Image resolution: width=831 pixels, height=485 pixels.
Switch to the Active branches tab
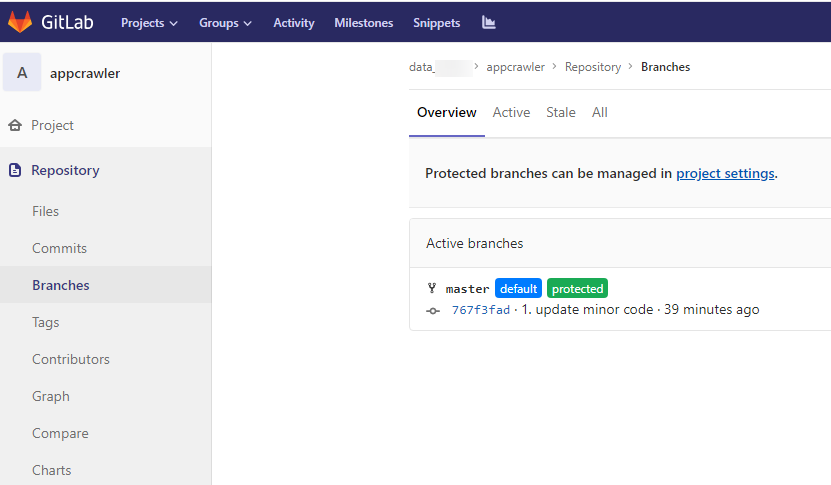click(511, 112)
